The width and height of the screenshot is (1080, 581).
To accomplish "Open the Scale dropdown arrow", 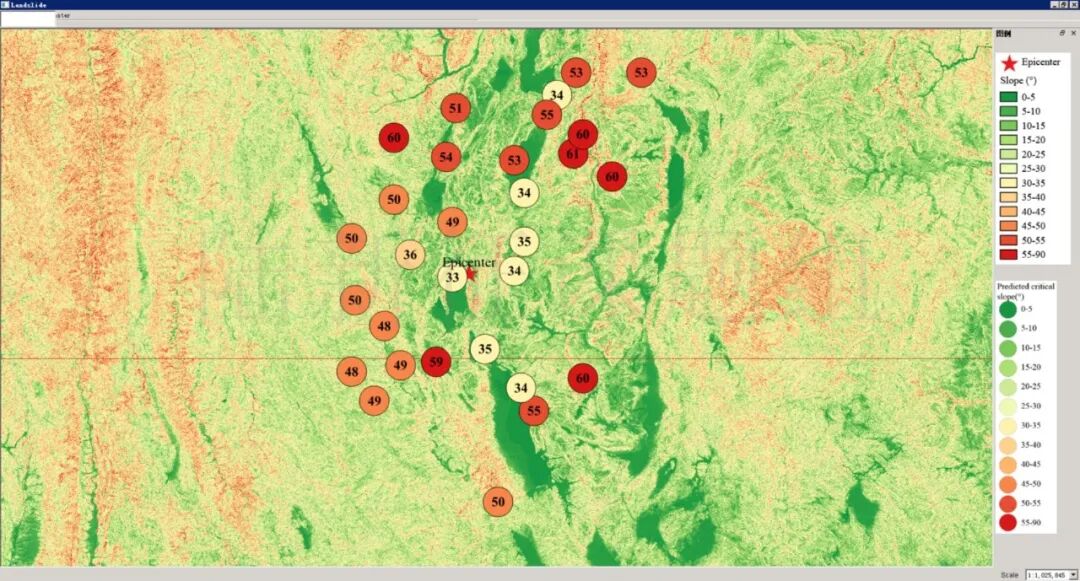I will (1073, 575).
